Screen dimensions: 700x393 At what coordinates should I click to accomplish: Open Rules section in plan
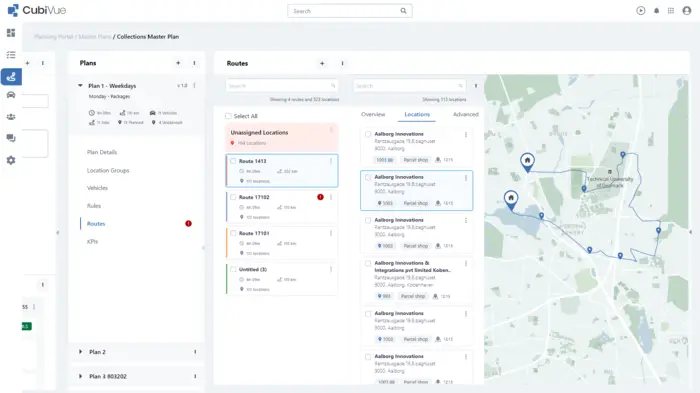point(94,206)
